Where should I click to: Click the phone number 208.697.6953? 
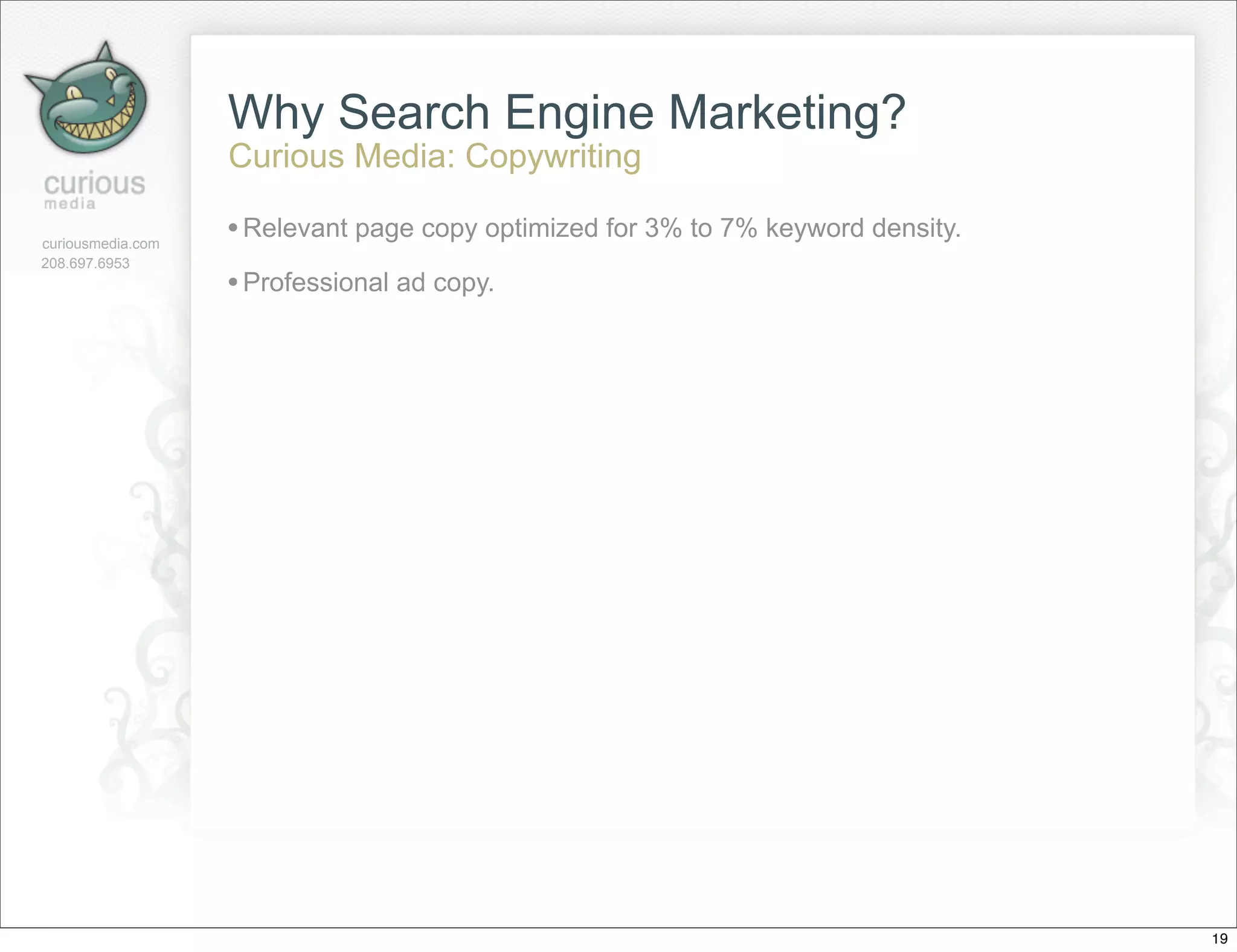(85, 263)
